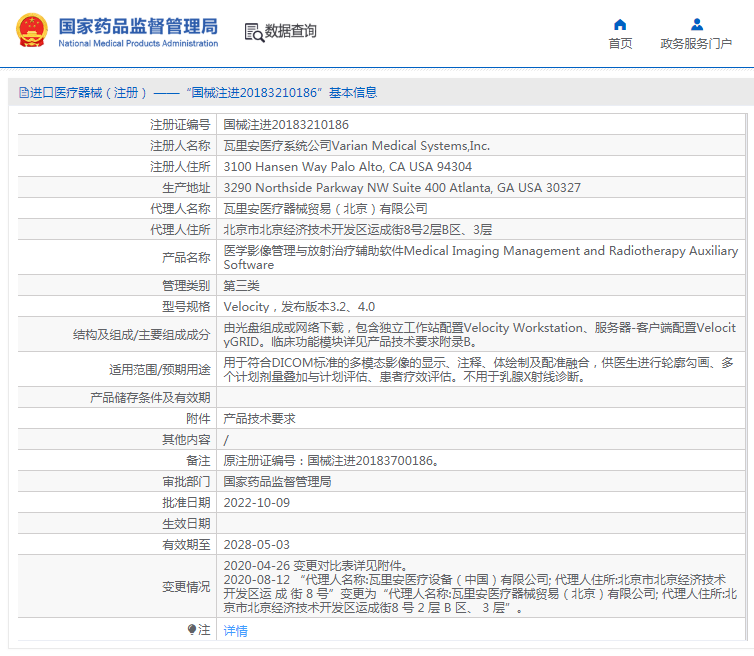This screenshot has height=656, width=754.
Task: Click 国家药品监督管理局 in 审批部门 row
Action: (x=277, y=481)
